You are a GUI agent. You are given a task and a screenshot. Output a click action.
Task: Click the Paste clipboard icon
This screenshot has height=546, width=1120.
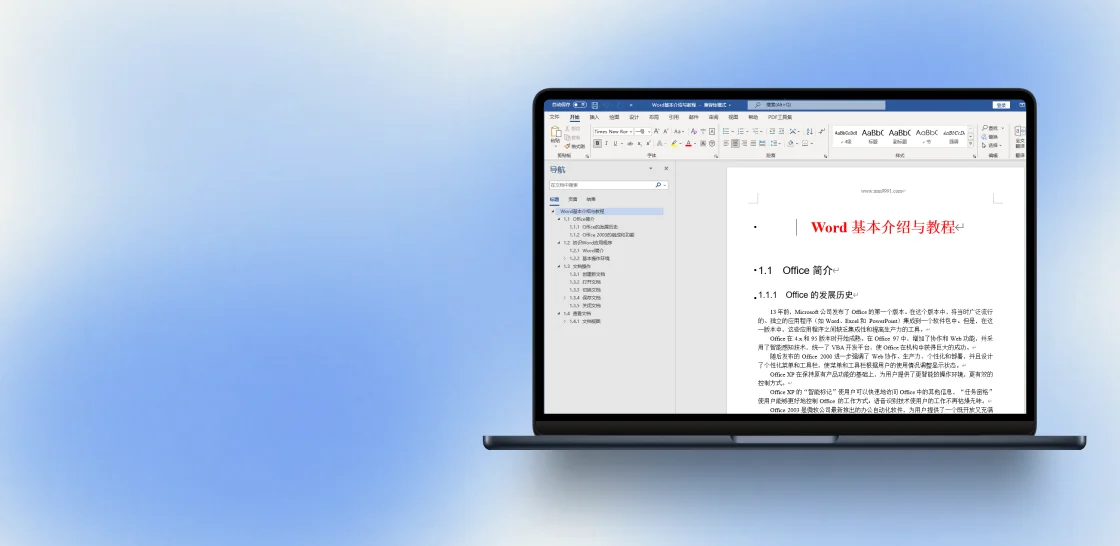556,131
